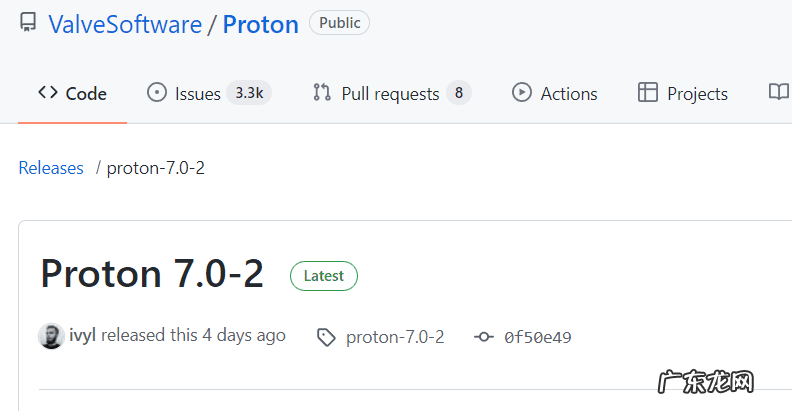This screenshot has width=792, height=411.
Task: Click the tag icon beside proton-7.0-2
Action: pyautogui.click(x=326, y=337)
